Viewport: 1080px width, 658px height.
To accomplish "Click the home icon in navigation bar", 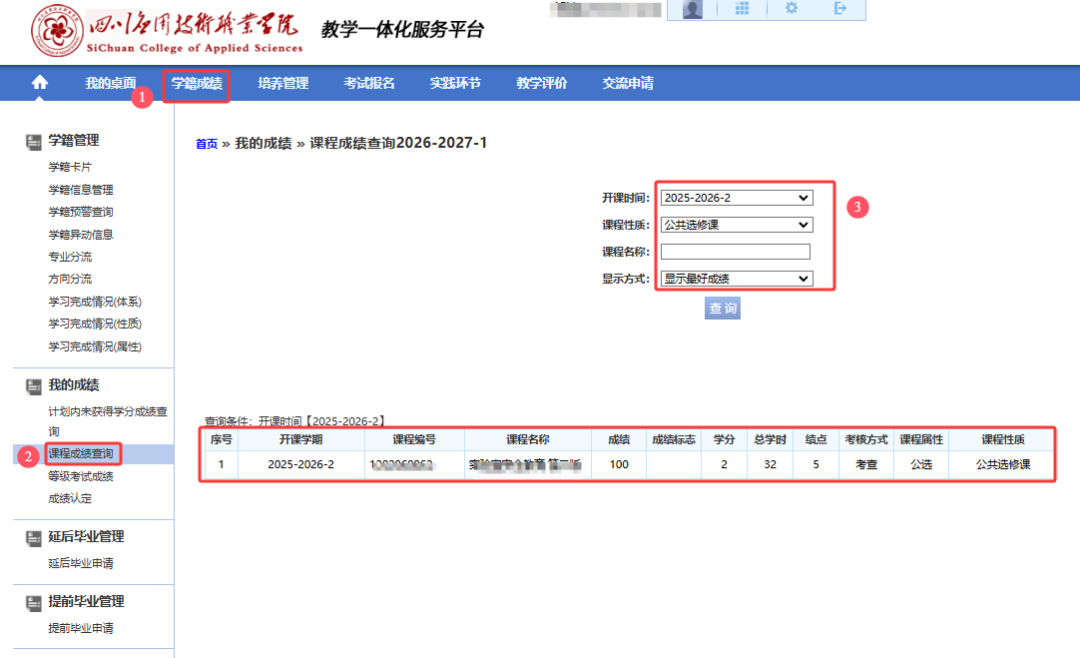I will click(x=40, y=83).
